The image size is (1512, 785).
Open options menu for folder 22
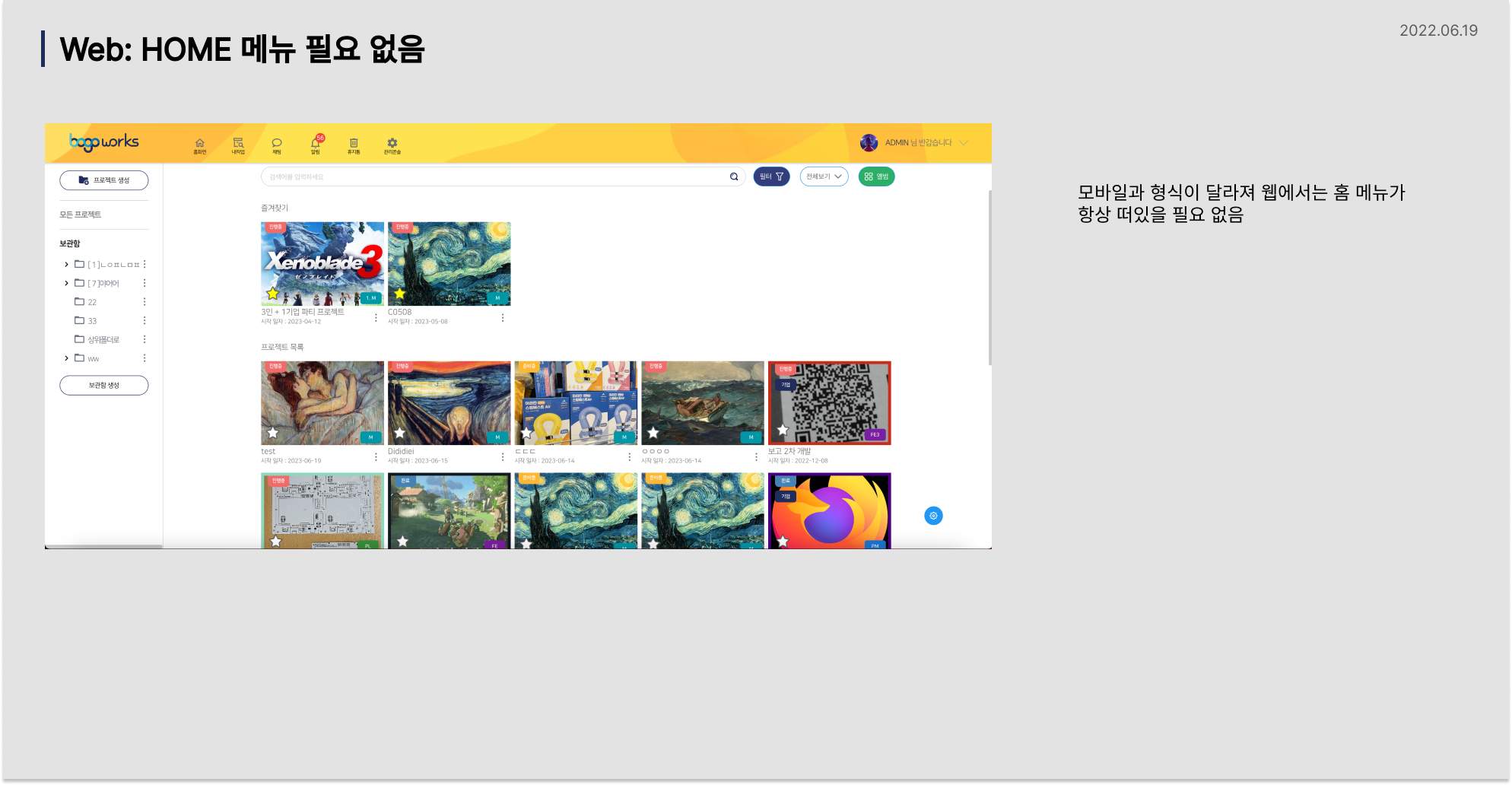pyautogui.click(x=145, y=302)
